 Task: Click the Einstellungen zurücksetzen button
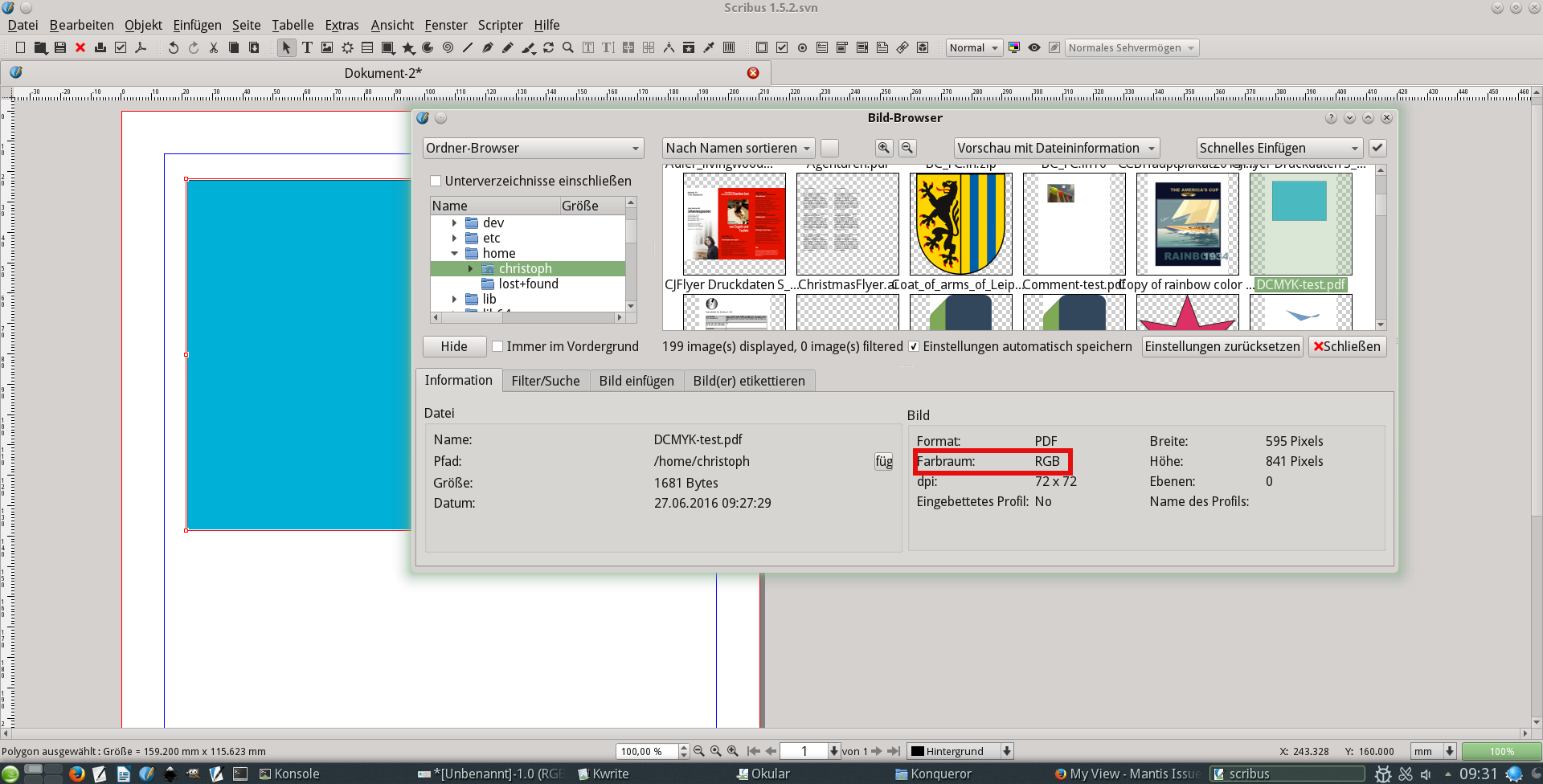point(1222,346)
